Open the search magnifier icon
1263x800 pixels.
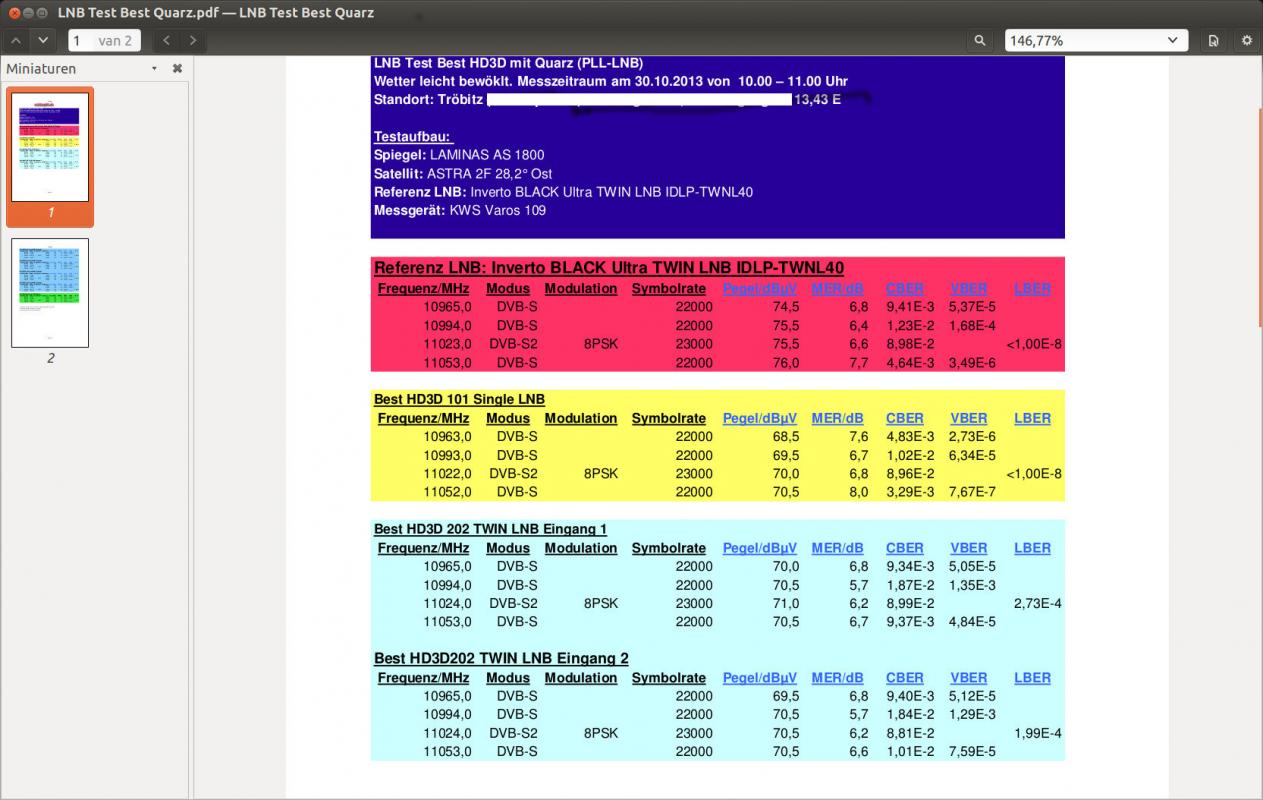click(x=980, y=41)
